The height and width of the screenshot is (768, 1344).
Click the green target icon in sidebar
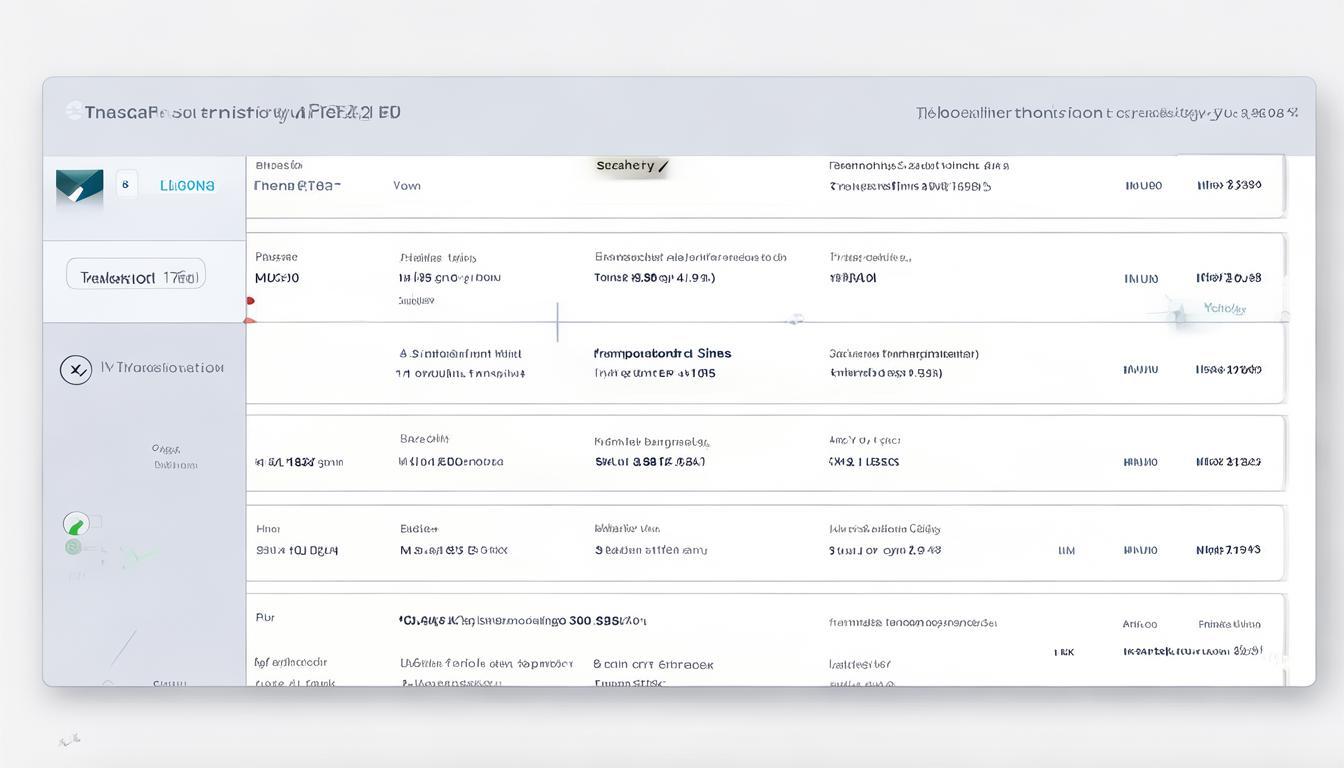pos(73,547)
